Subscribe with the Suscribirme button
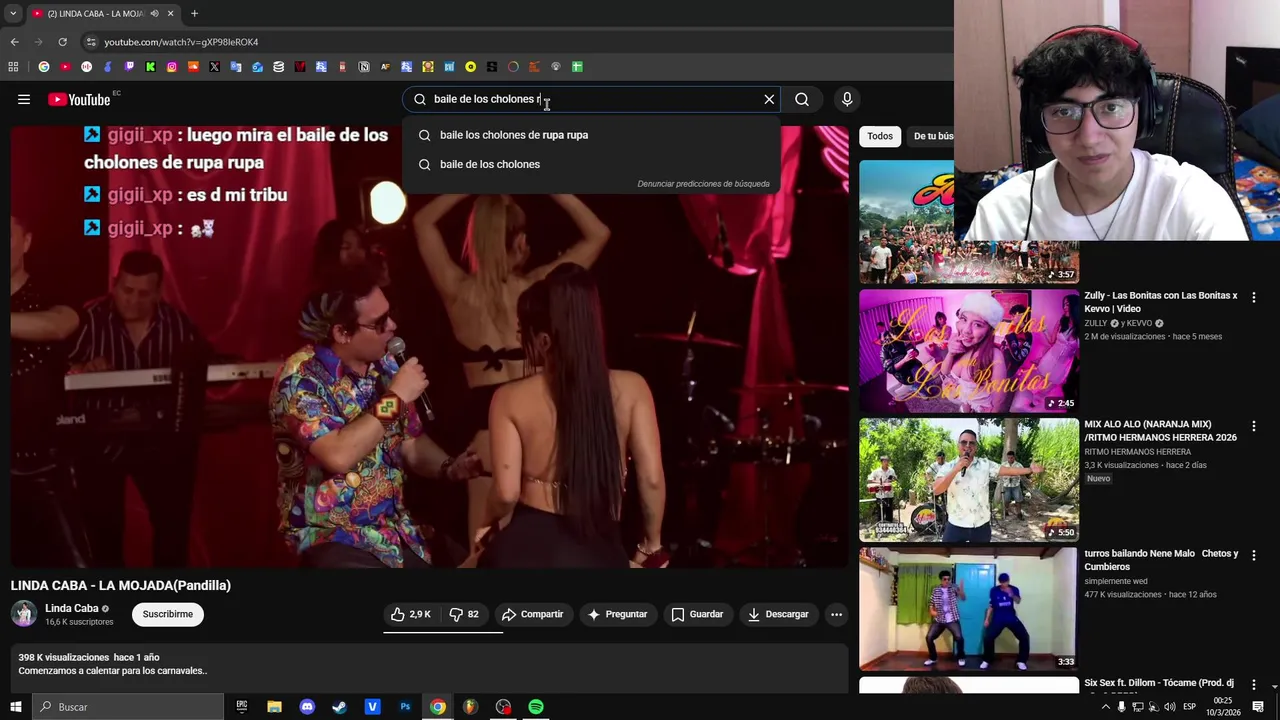 (168, 614)
